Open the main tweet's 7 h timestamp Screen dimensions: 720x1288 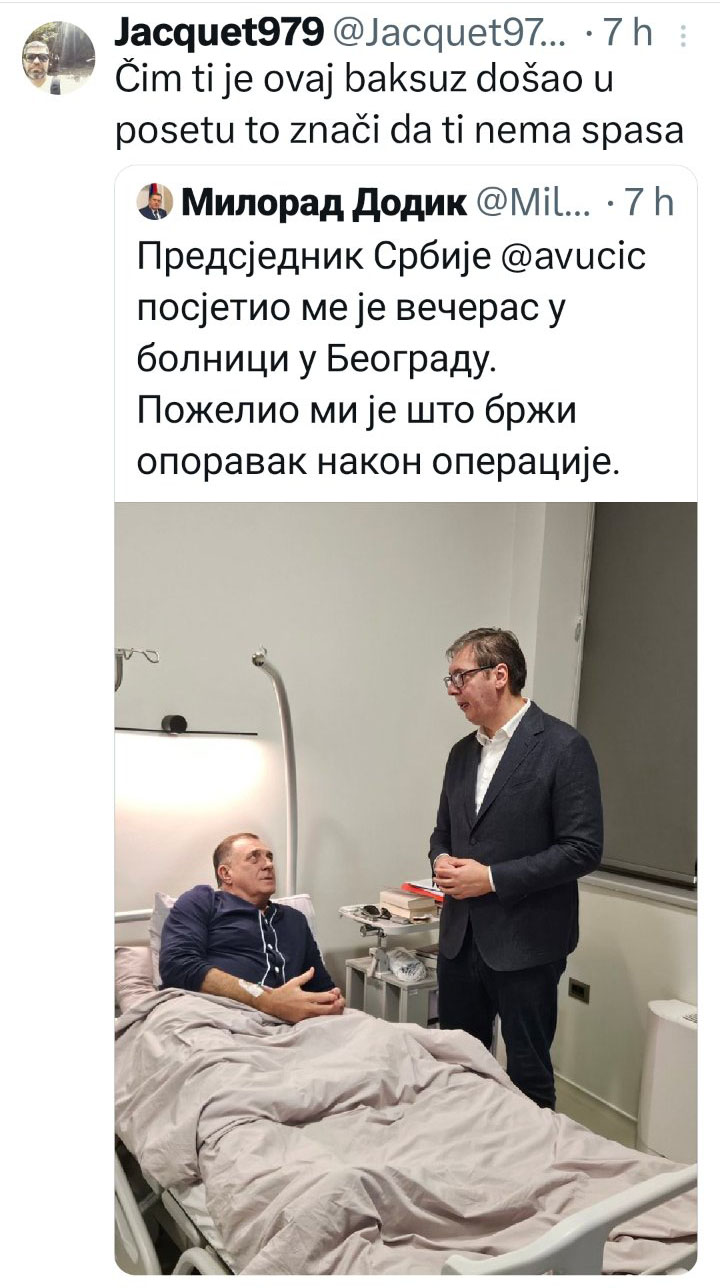(629, 34)
